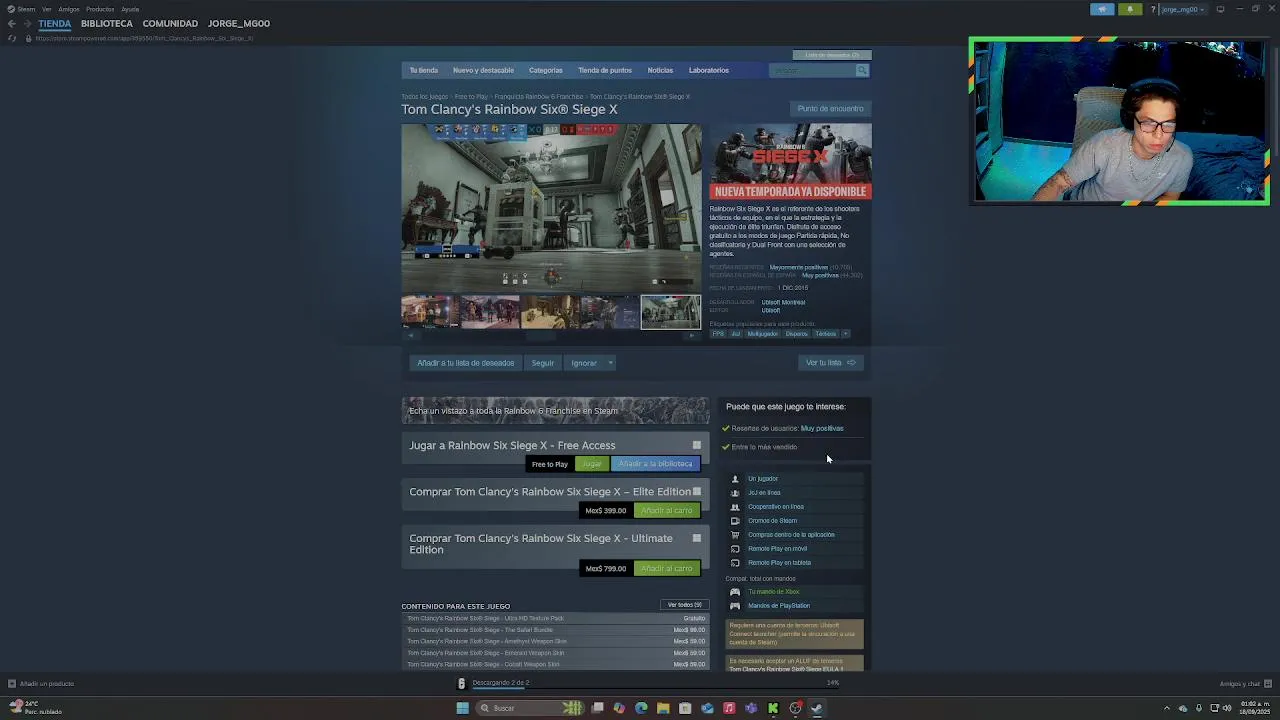Click the store search magnifier icon
This screenshot has width=1280, height=720.
pyautogui.click(x=862, y=70)
